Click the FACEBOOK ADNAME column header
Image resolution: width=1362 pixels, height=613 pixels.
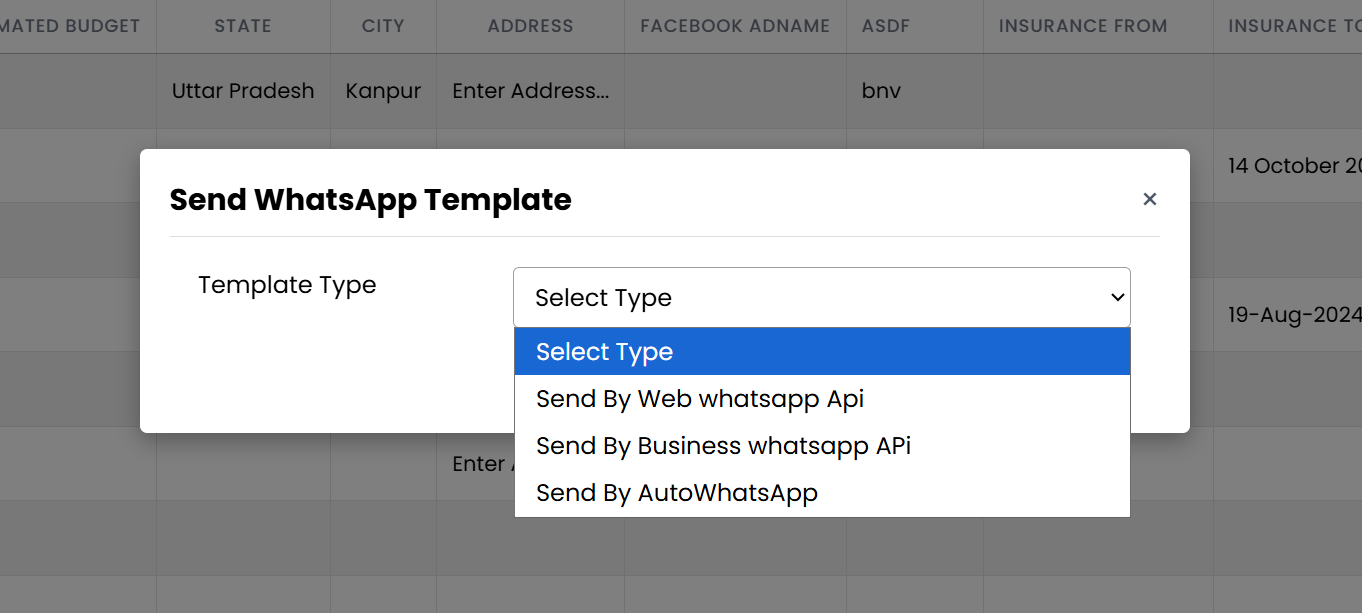tap(734, 26)
